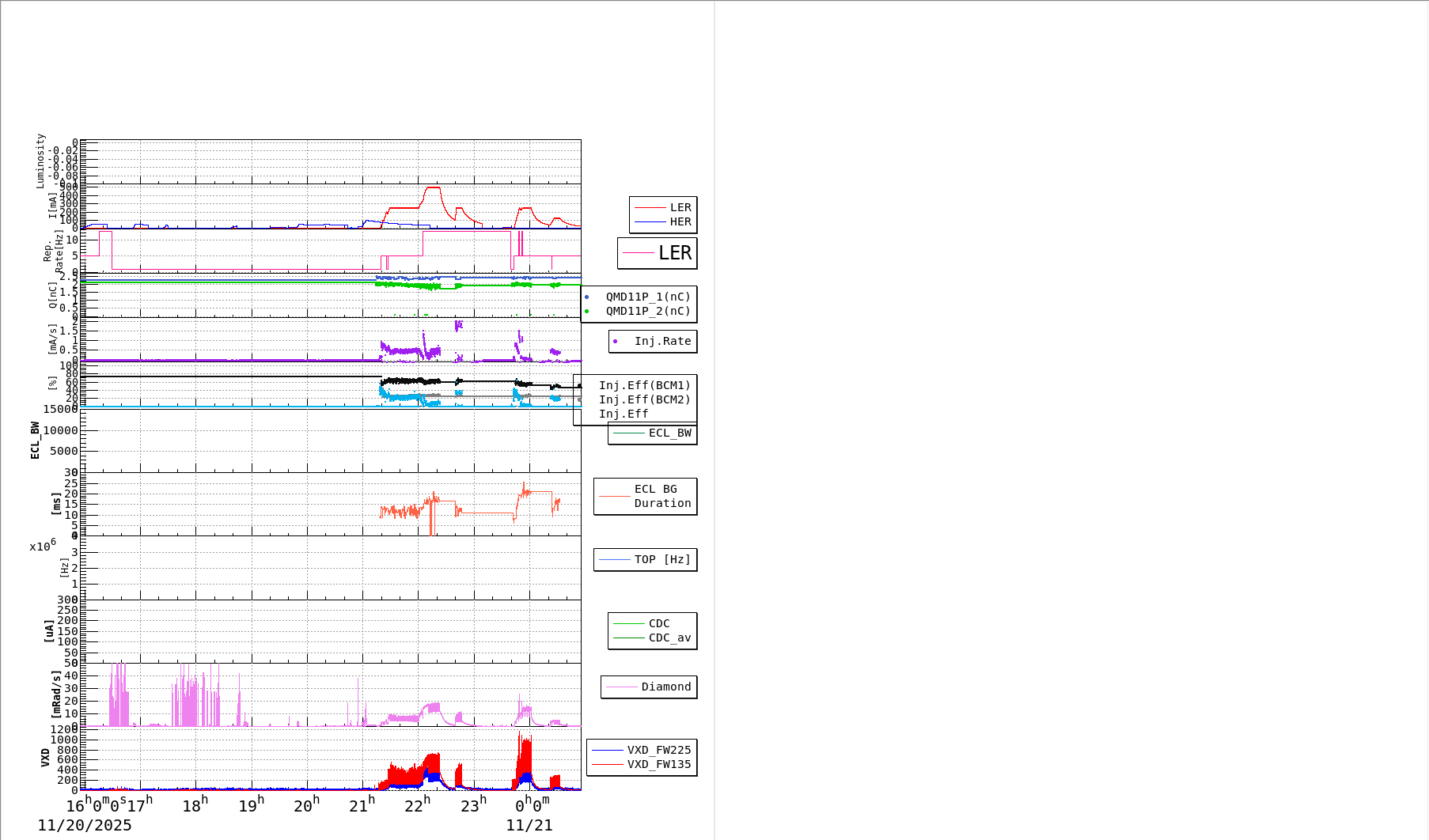Viewport: 1429px width, 840px height.
Task: Click the 22h time axis label
Action: (417, 805)
